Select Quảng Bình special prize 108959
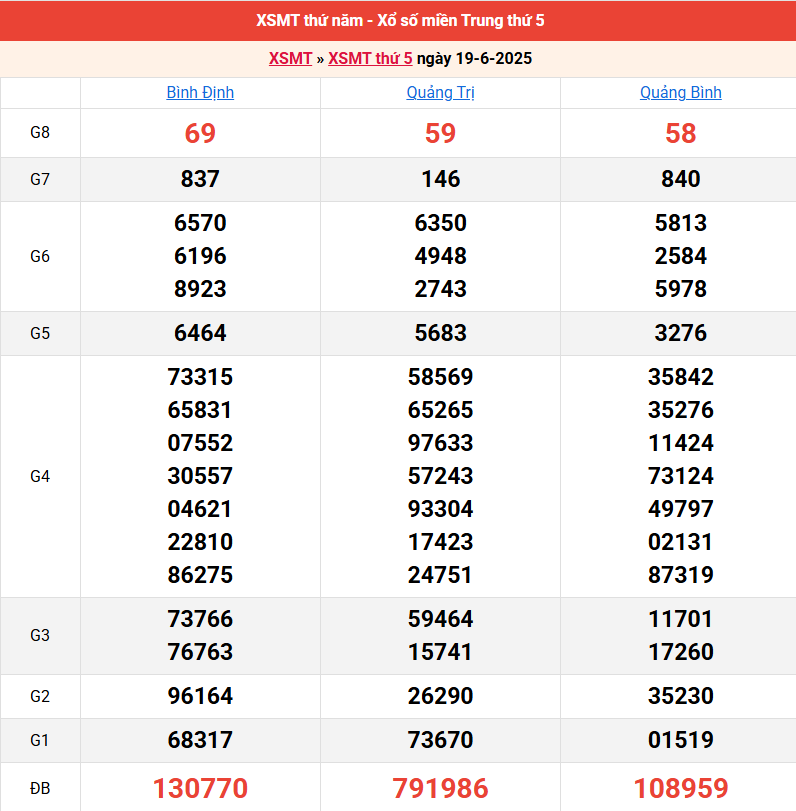This screenshot has width=796, height=811. pyautogui.click(x=680, y=788)
